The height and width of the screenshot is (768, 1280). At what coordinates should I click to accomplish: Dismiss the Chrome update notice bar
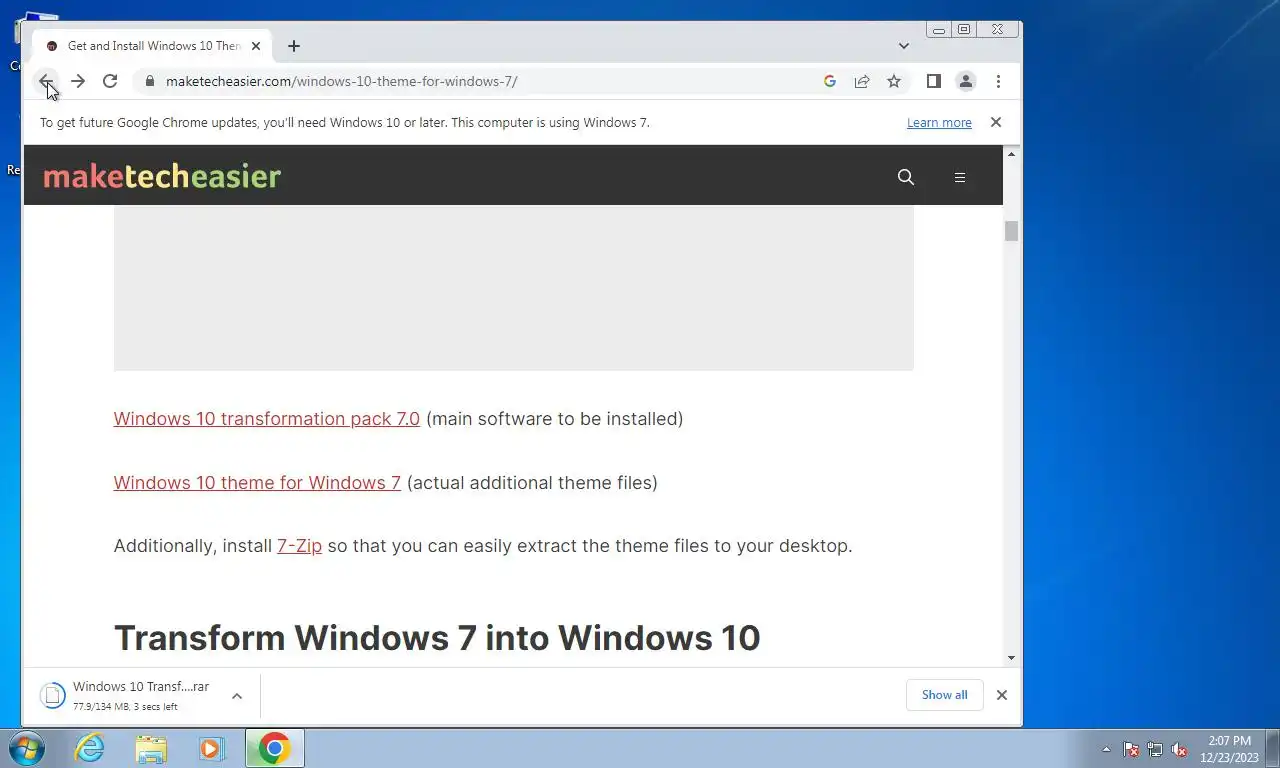tap(995, 122)
